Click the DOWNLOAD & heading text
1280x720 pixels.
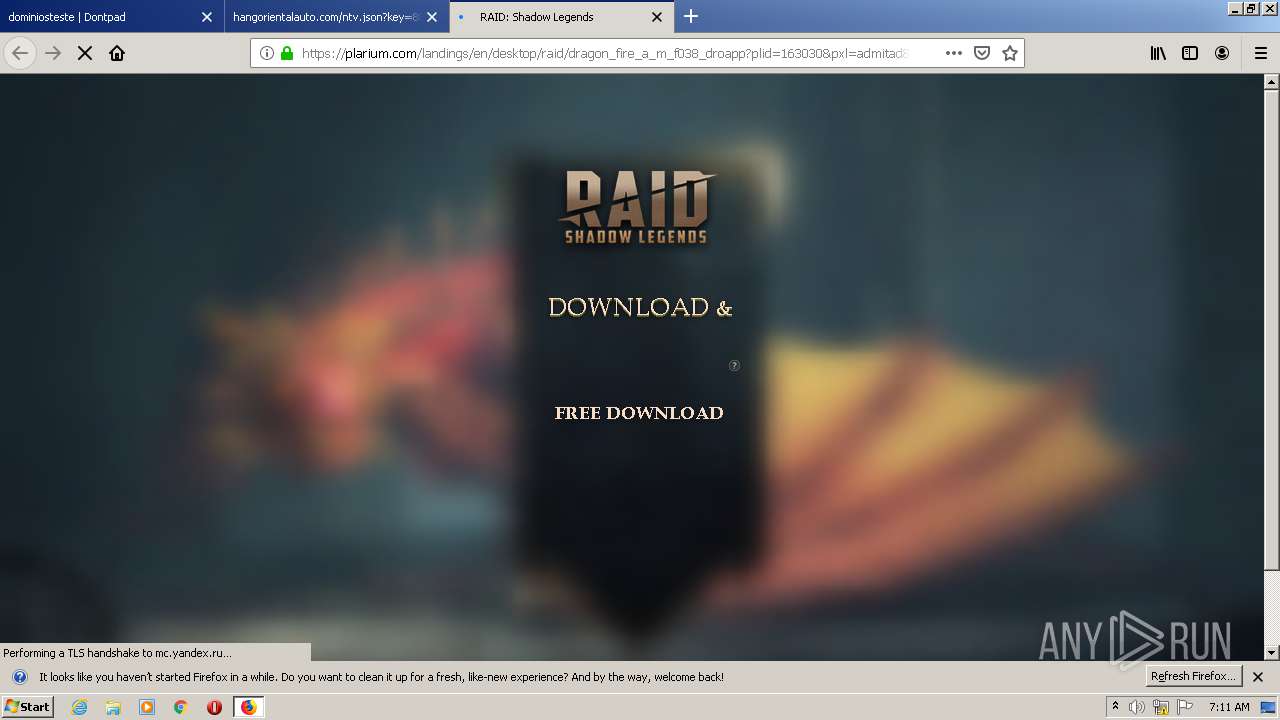pos(640,307)
